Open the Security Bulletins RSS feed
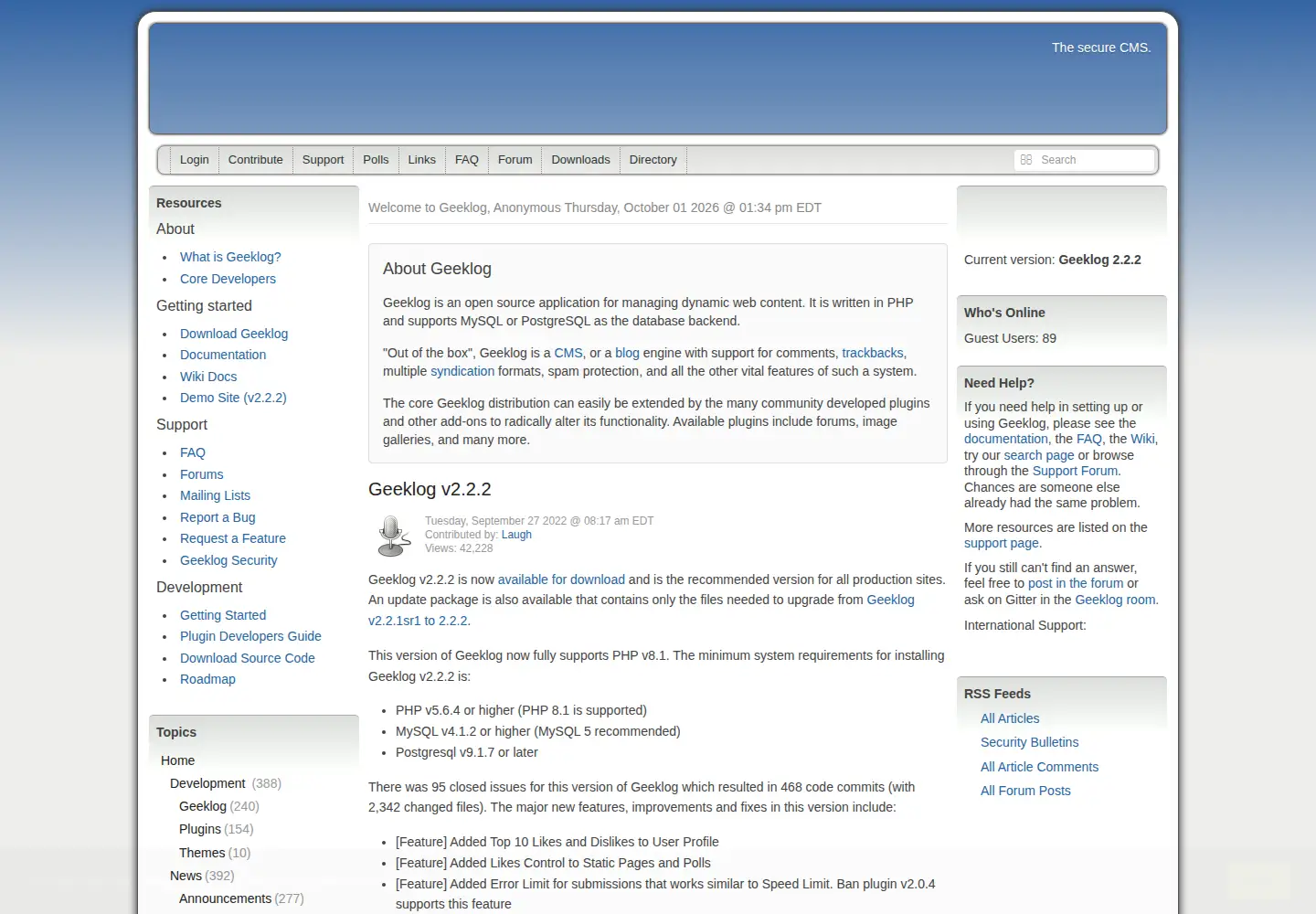1316x914 pixels. pos(1029,742)
